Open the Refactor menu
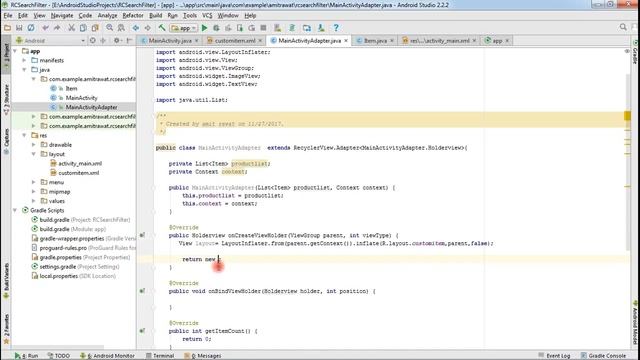Viewport: 640px width, 360px height. click(x=133, y=16)
